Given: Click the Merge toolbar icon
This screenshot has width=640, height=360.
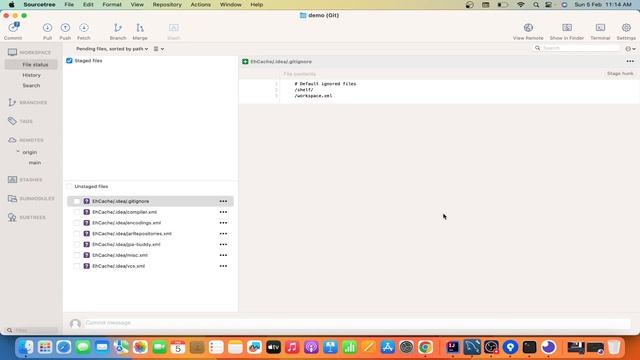Looking at the screenshot, I should point(140,28).
